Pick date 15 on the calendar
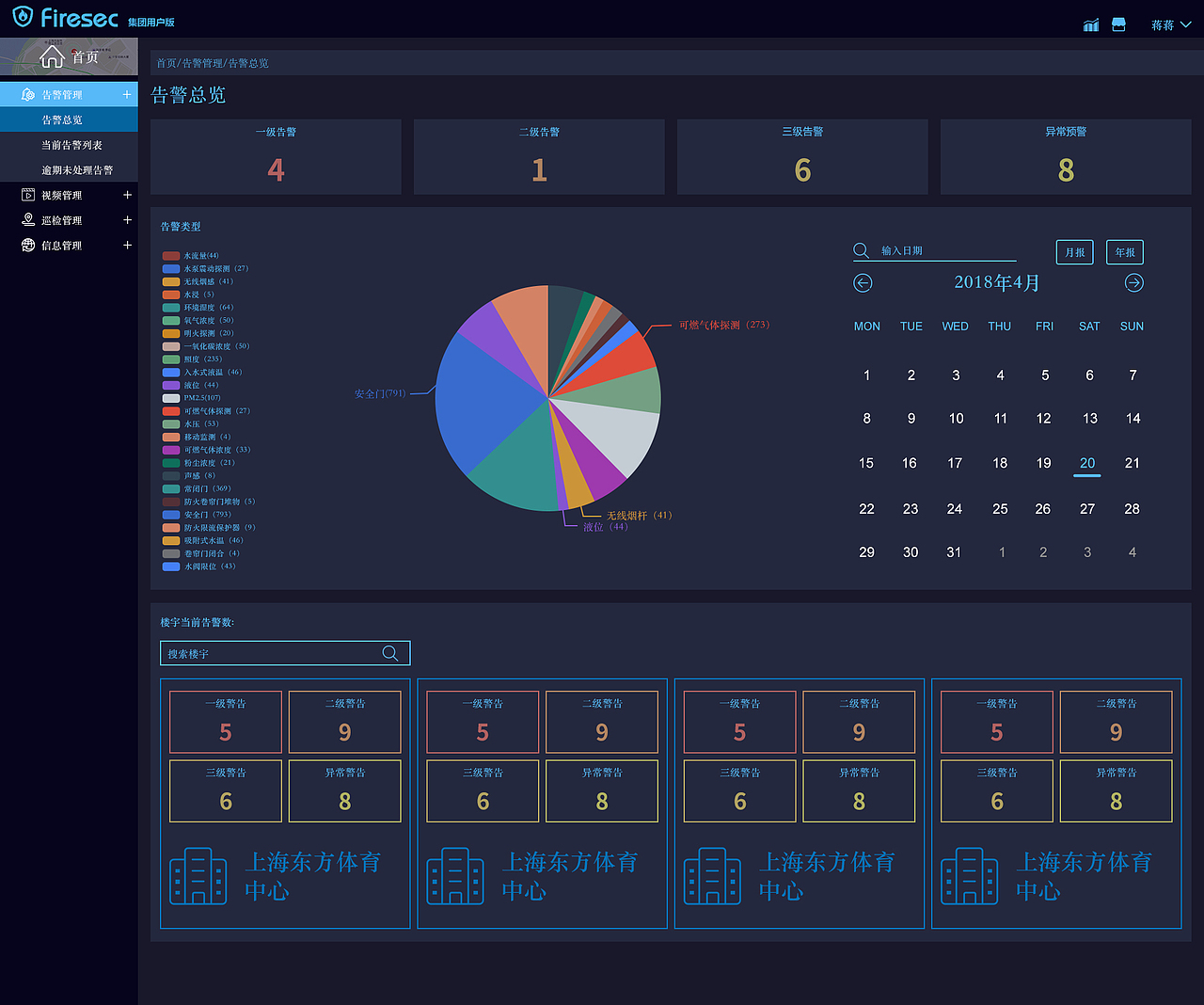This screenshot has height=1005, width=1204. pyautogui.click(x=866, y=463)
